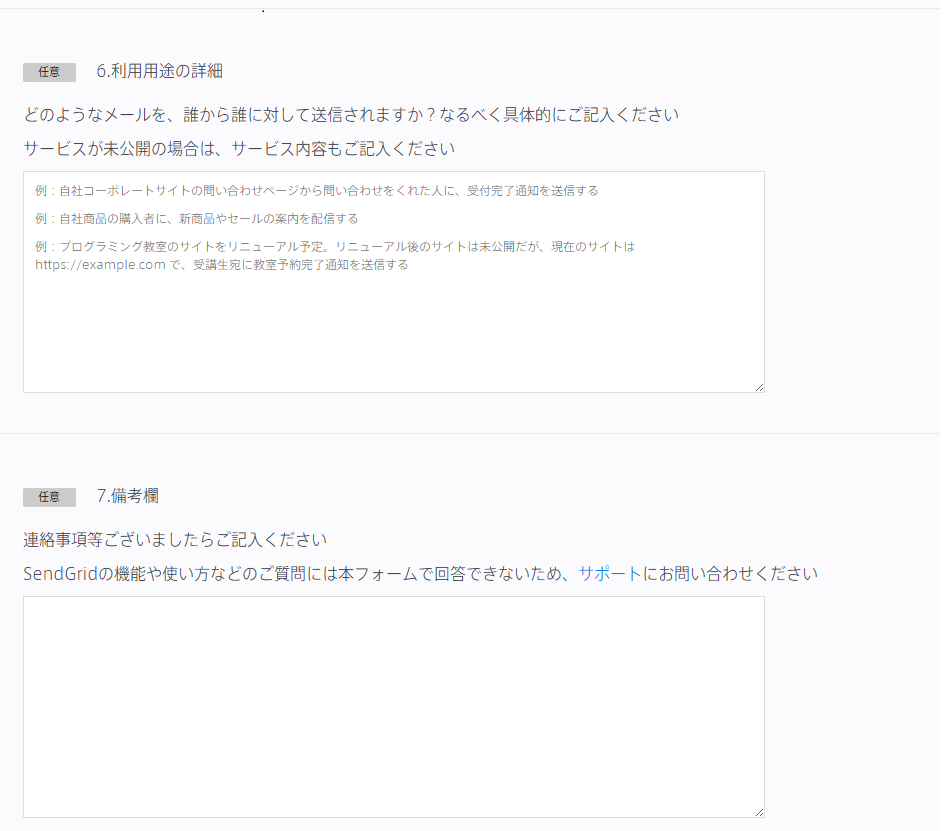Select the heading 7.備考欄
The width and height of the screenshot is (946, 831).
pos(128,496)
